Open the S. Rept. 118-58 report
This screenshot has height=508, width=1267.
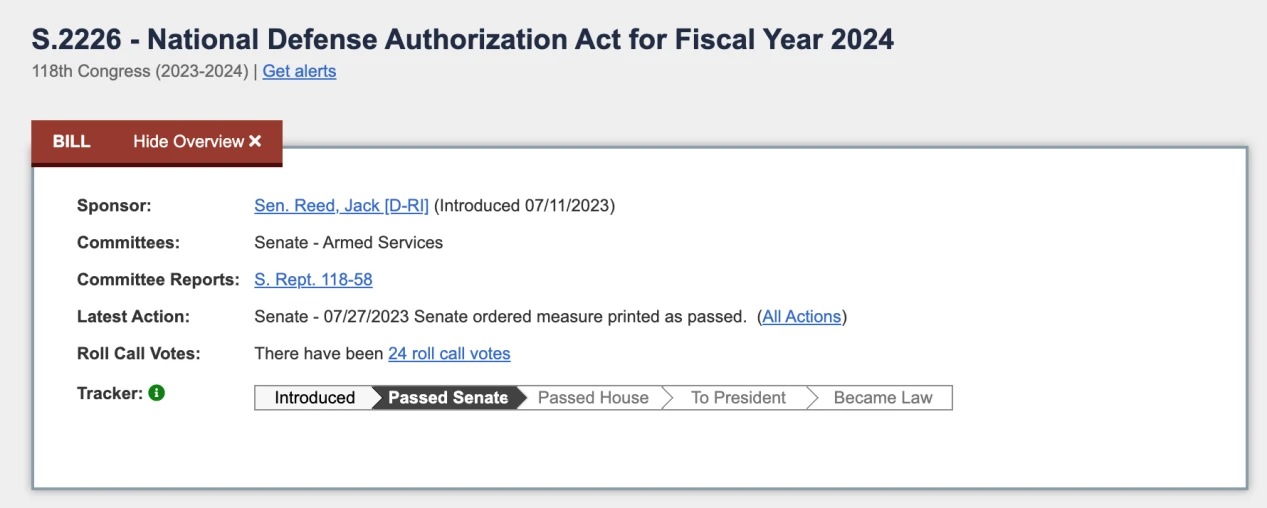point(313,280)
